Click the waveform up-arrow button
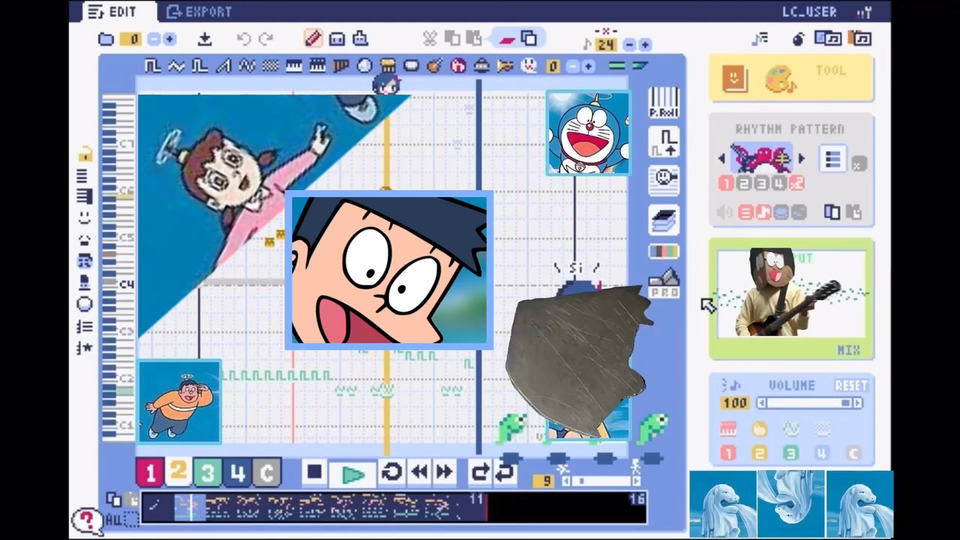 click(x=664, y=142)
